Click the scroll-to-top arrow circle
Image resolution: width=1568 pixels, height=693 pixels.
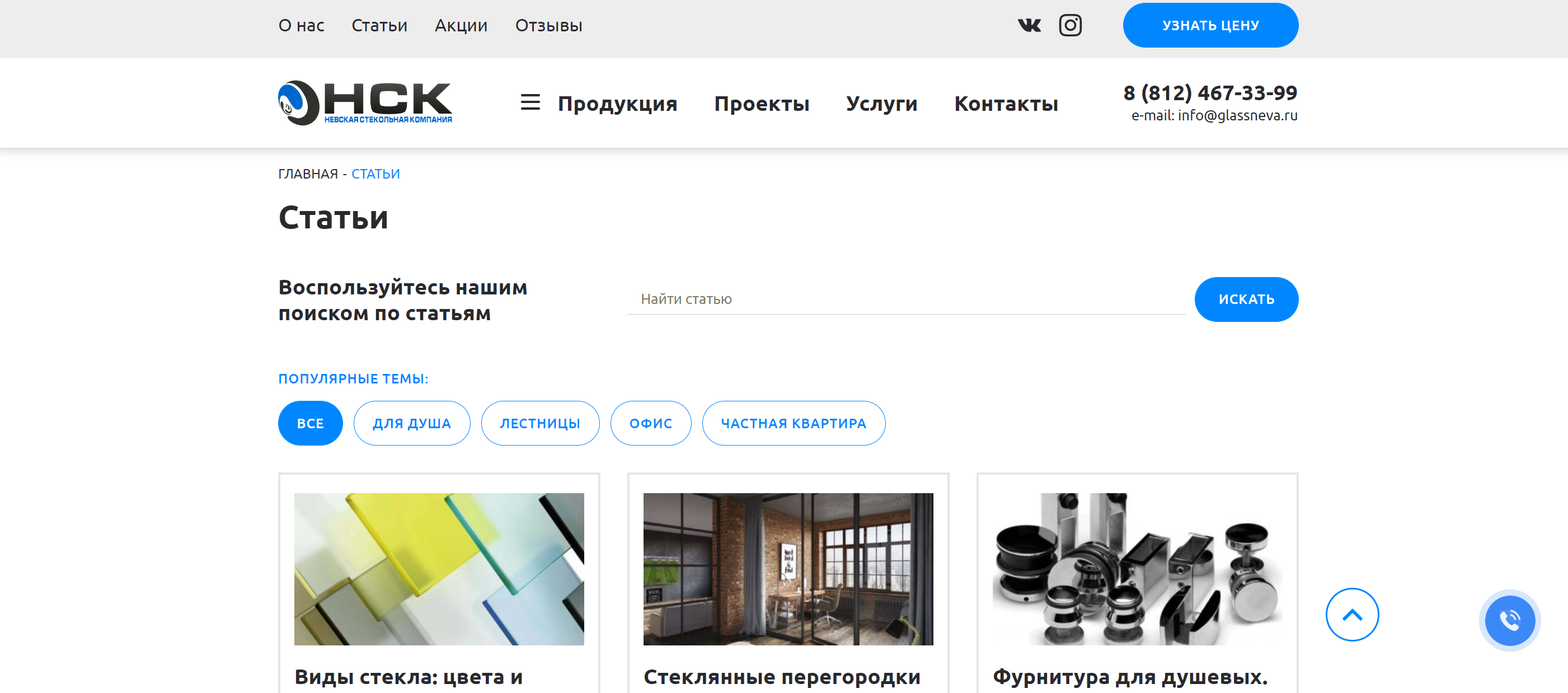tap(1352, 615)
